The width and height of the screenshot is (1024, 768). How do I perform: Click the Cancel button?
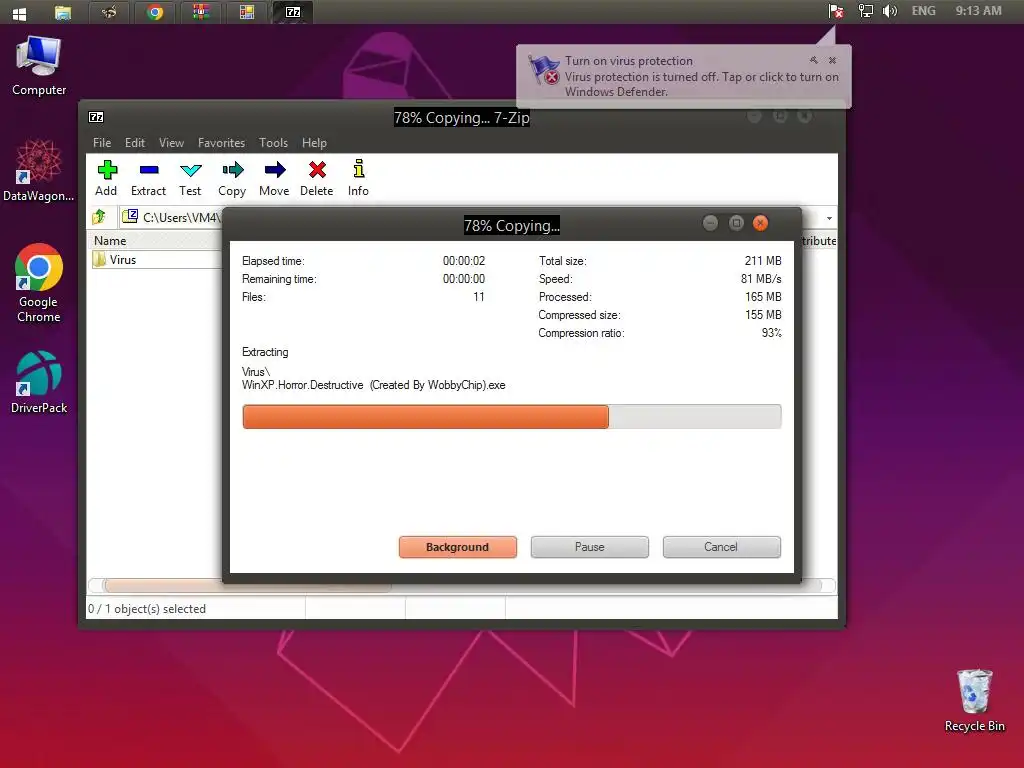click(x=722, y=547)
